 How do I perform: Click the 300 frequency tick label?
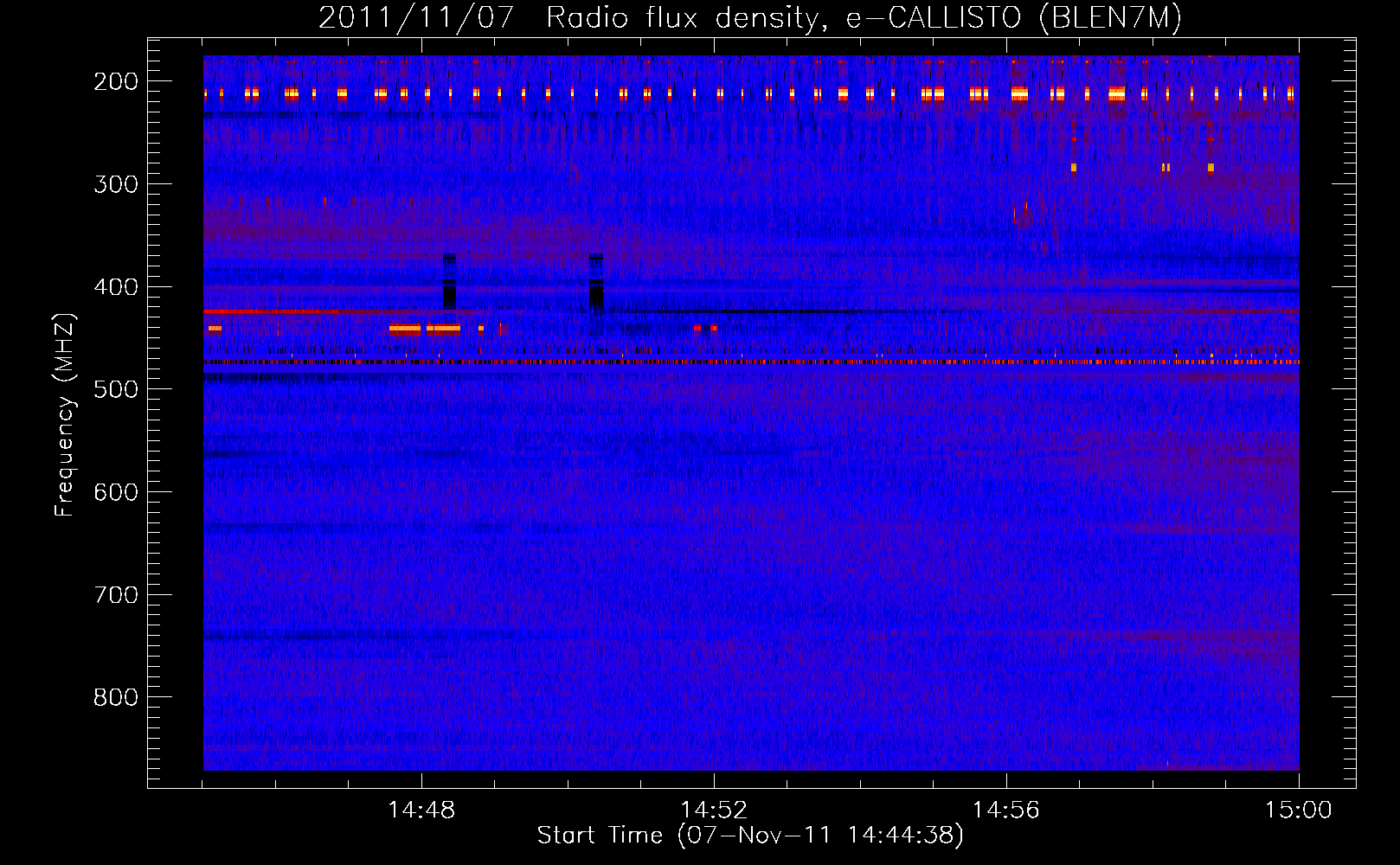[x=115, y=184]
